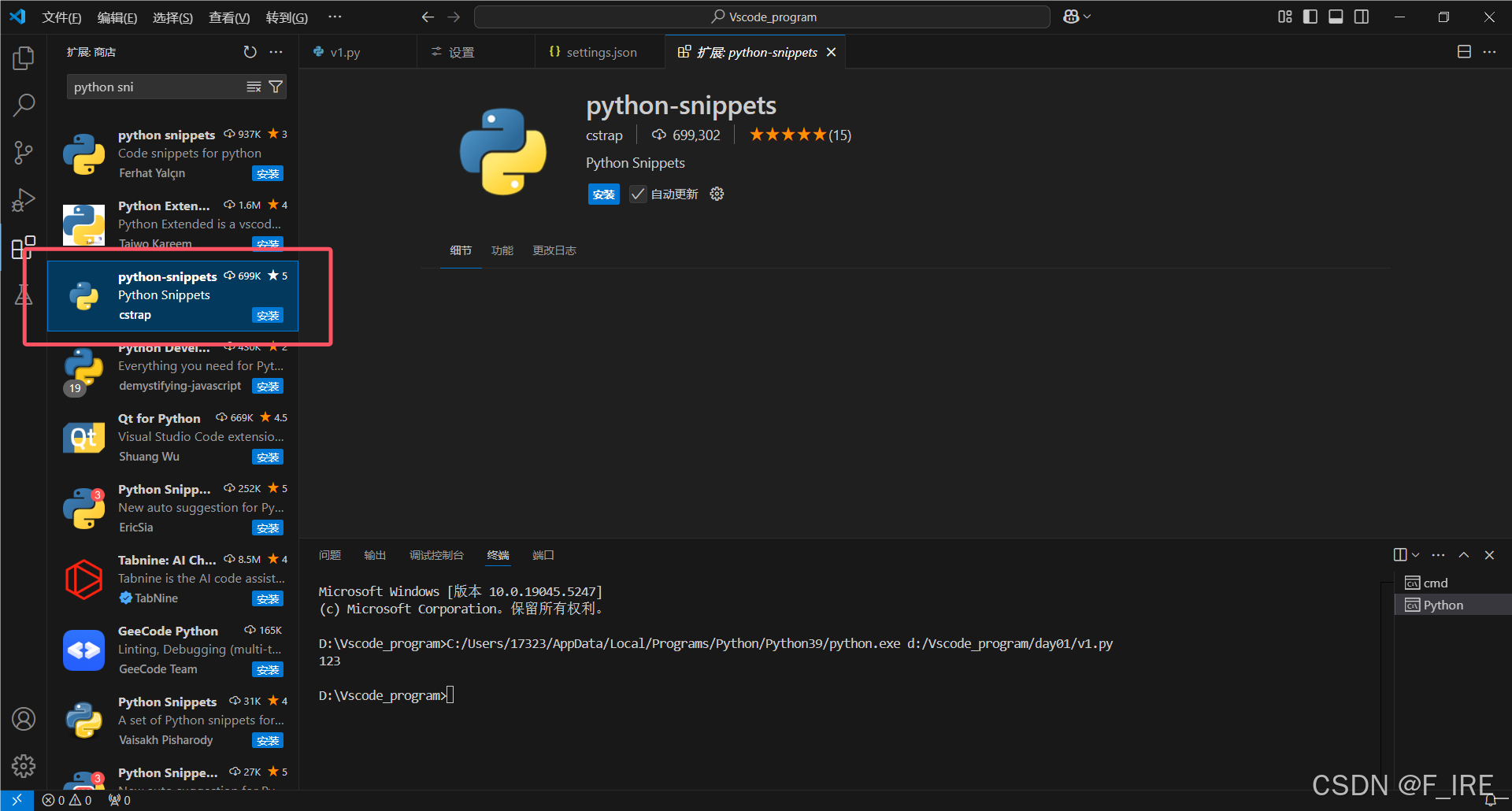
Task: Toggle secondary side bar visibility
Action: pos(1362,17)
